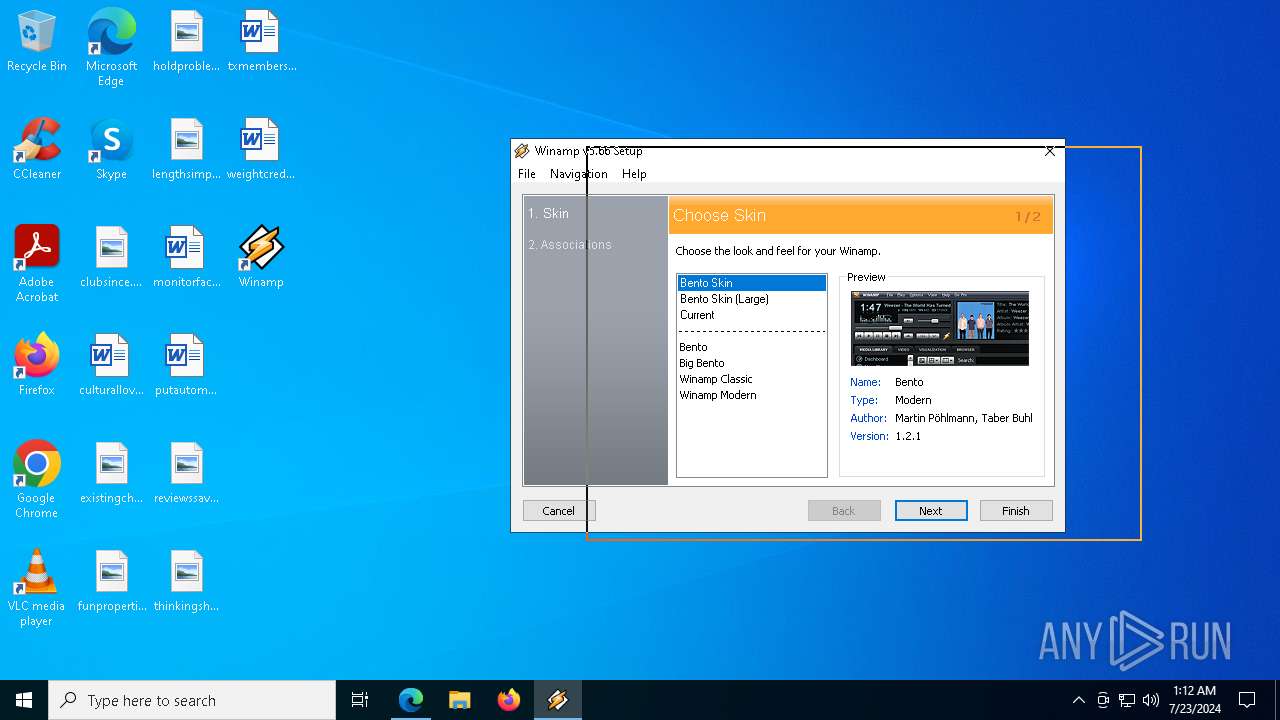1280x720 pixels.
Task: Choose the Winamp Classic skin
Action: point(752,379)
